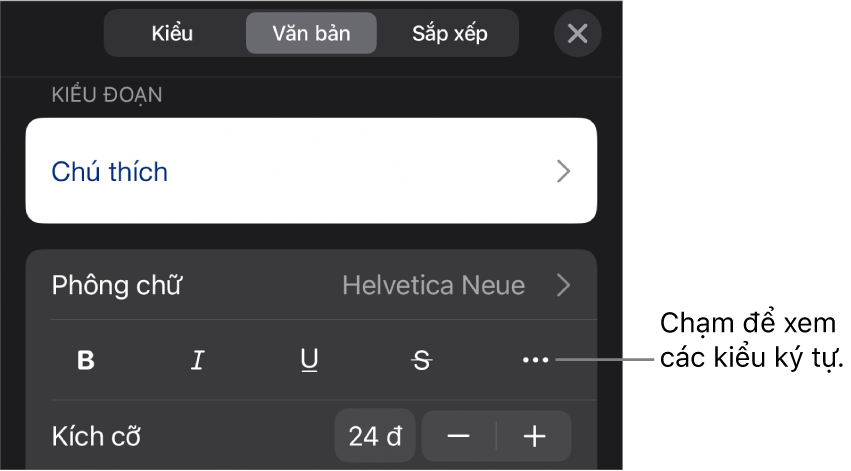The height and width of the screenshot is (471, 851).
Task: Switch to the Kiểu tab
Action: click(x=172, y=33)
